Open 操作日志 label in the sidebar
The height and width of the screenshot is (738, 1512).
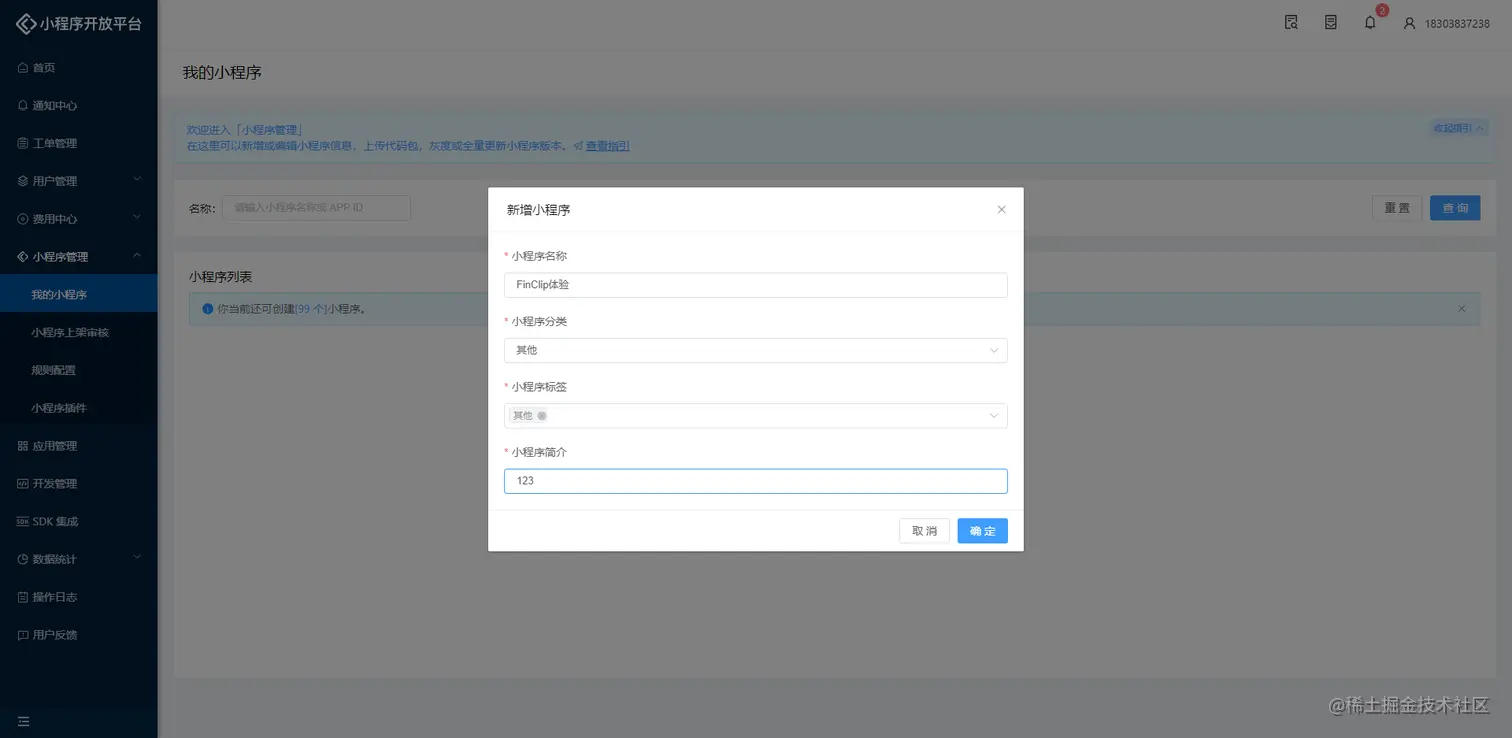[55, 597]
